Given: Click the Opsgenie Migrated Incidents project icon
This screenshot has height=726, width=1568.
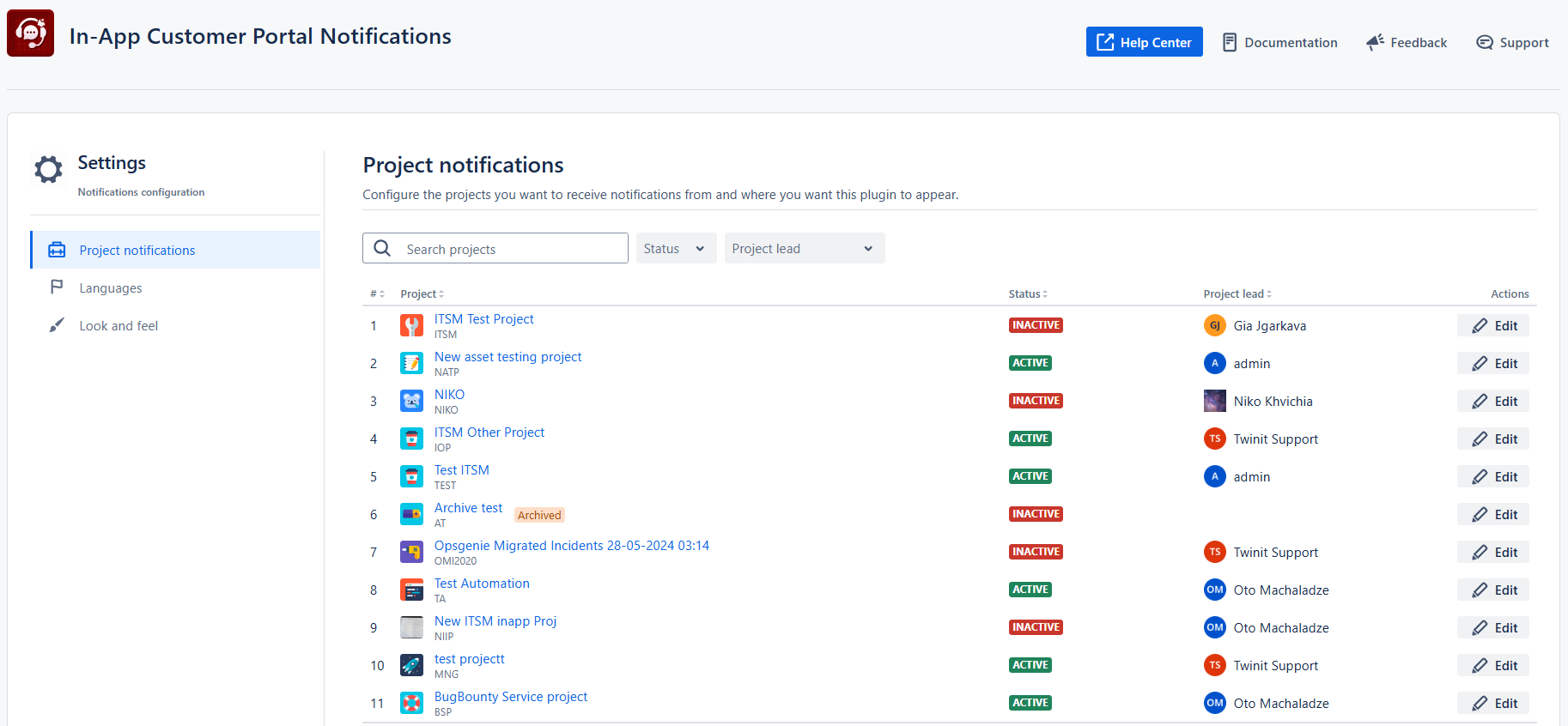Looking at the screenshot, I should pyautogui.click(x=411, y=552).
